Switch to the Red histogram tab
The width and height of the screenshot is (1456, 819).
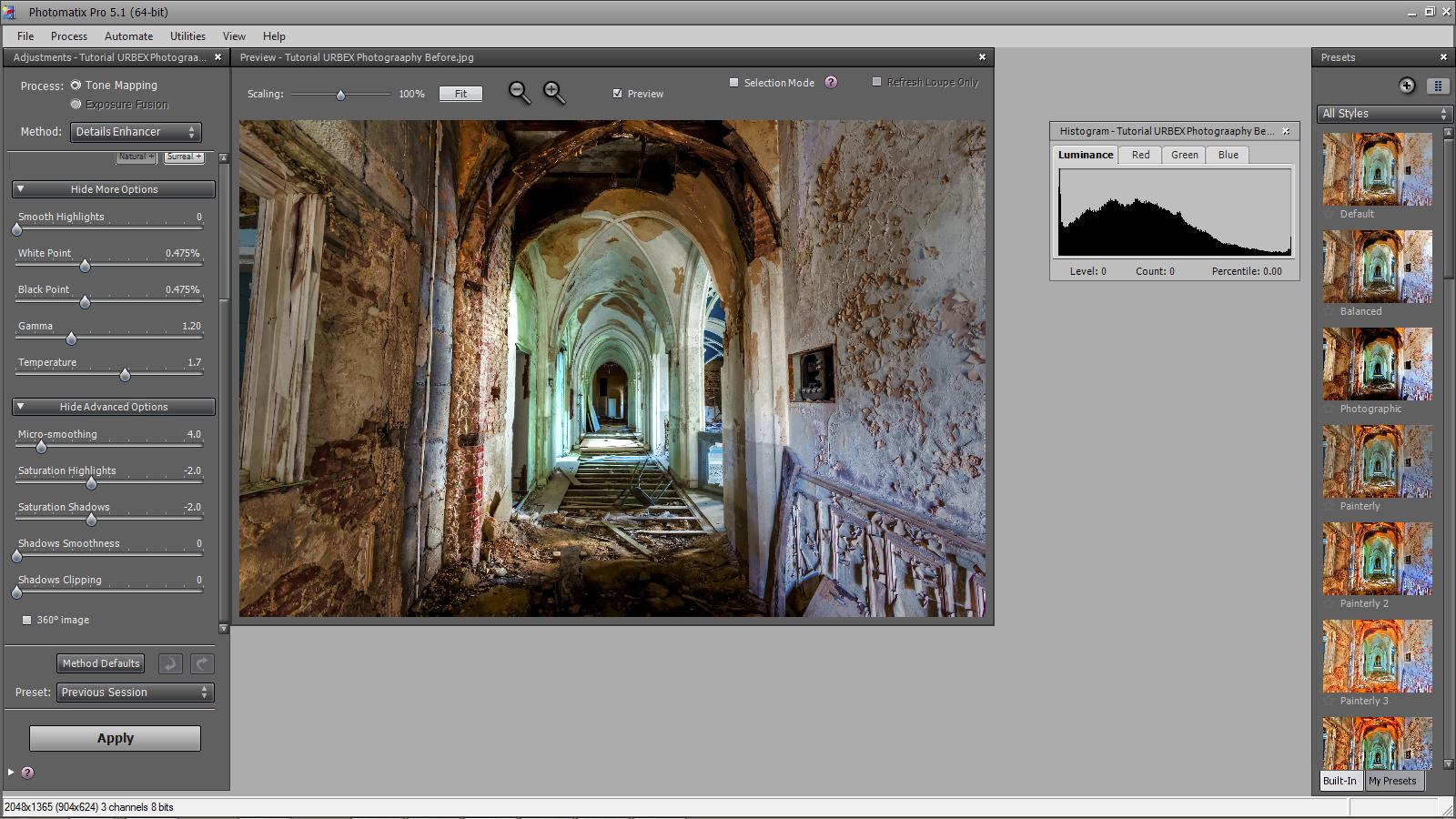tap(1140, 155)
